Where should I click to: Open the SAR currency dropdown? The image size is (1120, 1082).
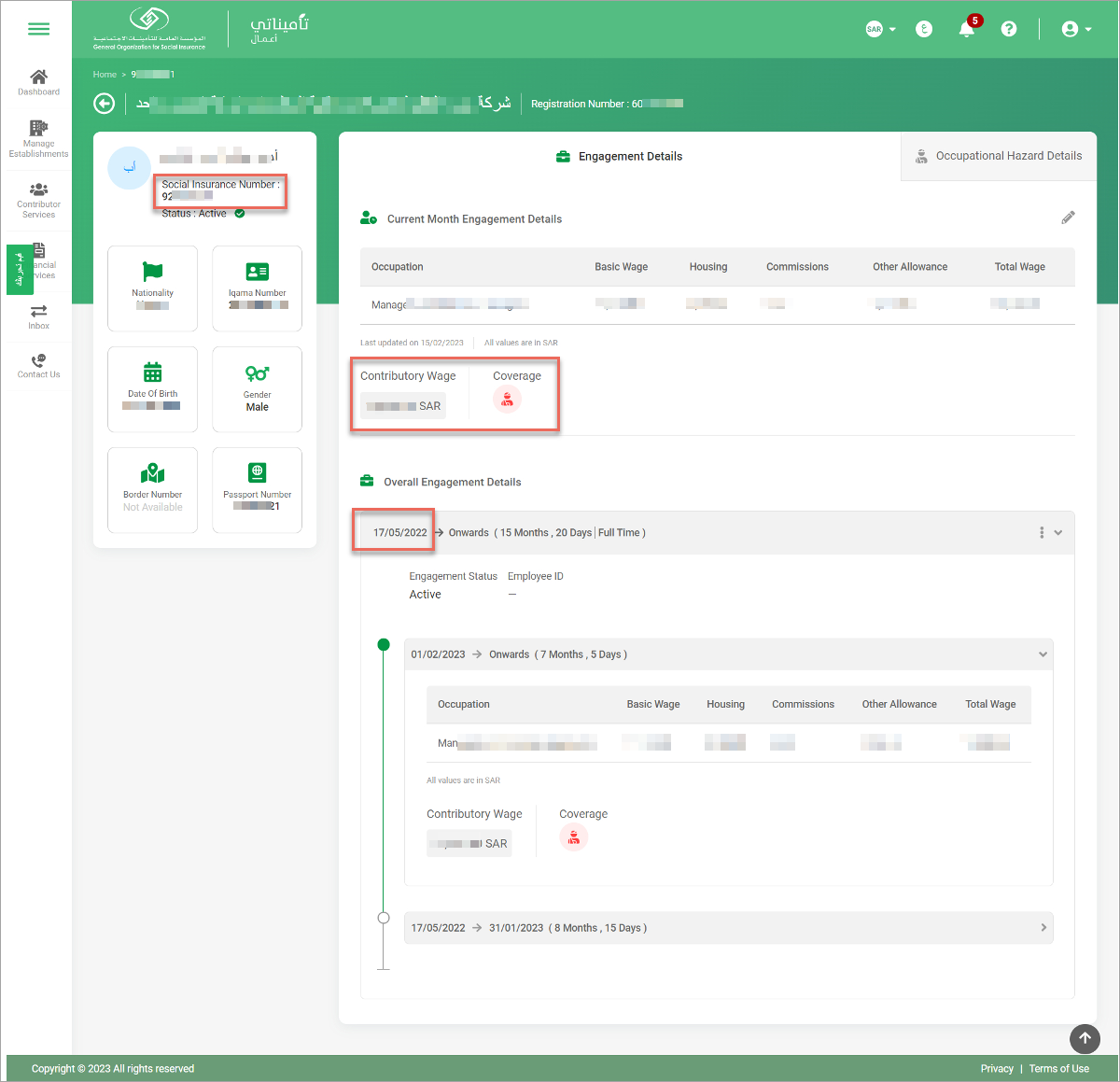click(878, 29)
